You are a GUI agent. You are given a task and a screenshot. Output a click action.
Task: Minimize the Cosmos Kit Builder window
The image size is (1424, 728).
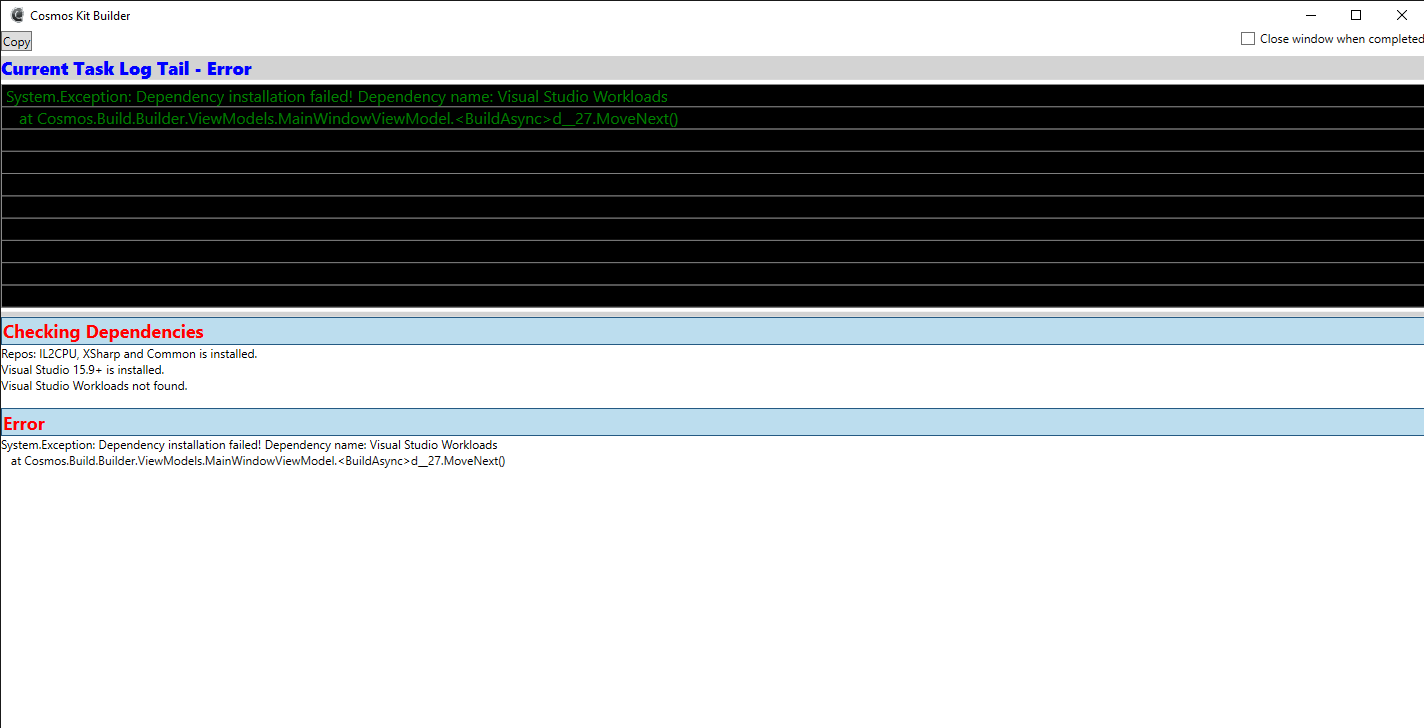[1311, 15]
